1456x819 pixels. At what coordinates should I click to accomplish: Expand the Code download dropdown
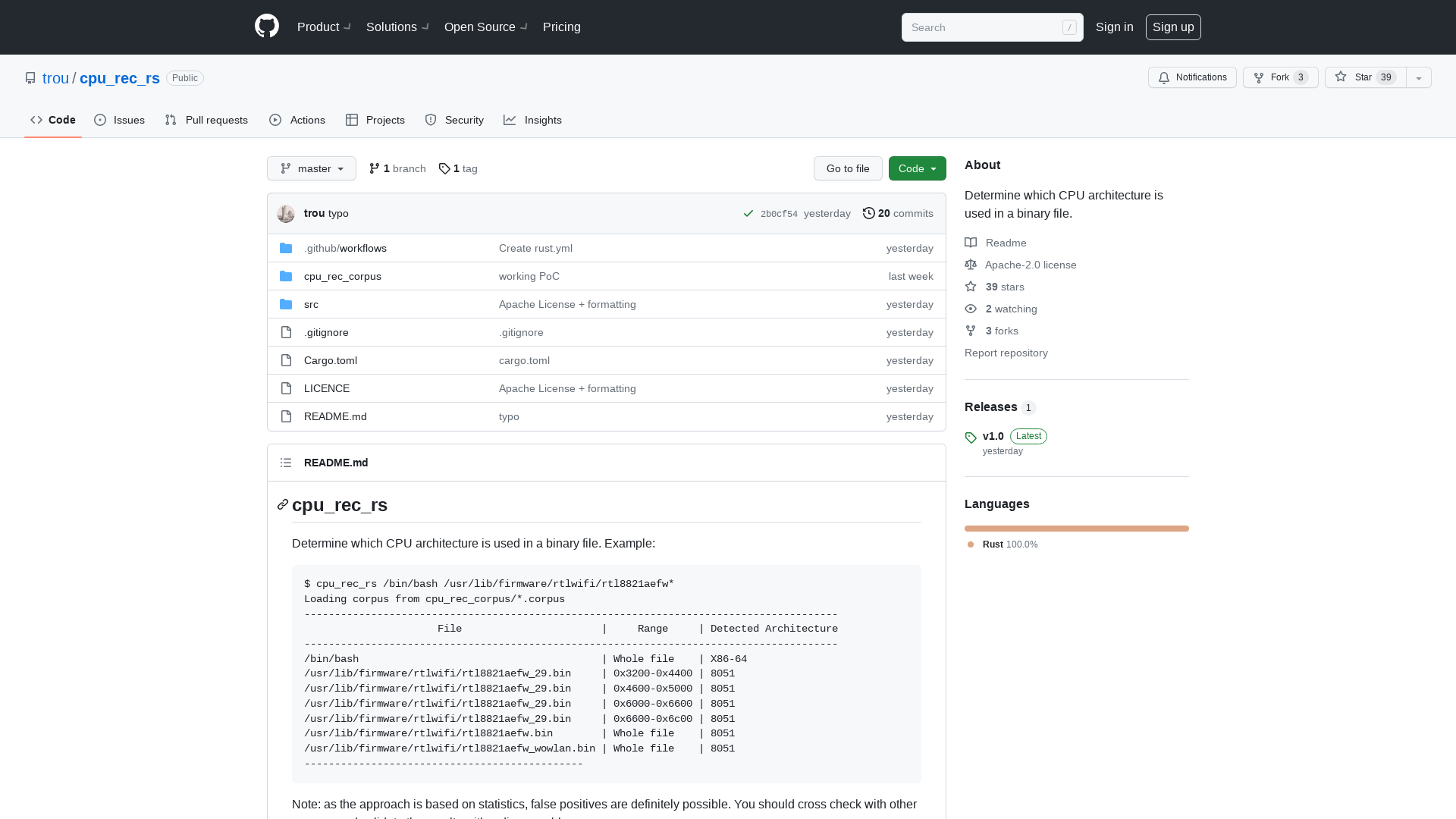pos(917,167)
